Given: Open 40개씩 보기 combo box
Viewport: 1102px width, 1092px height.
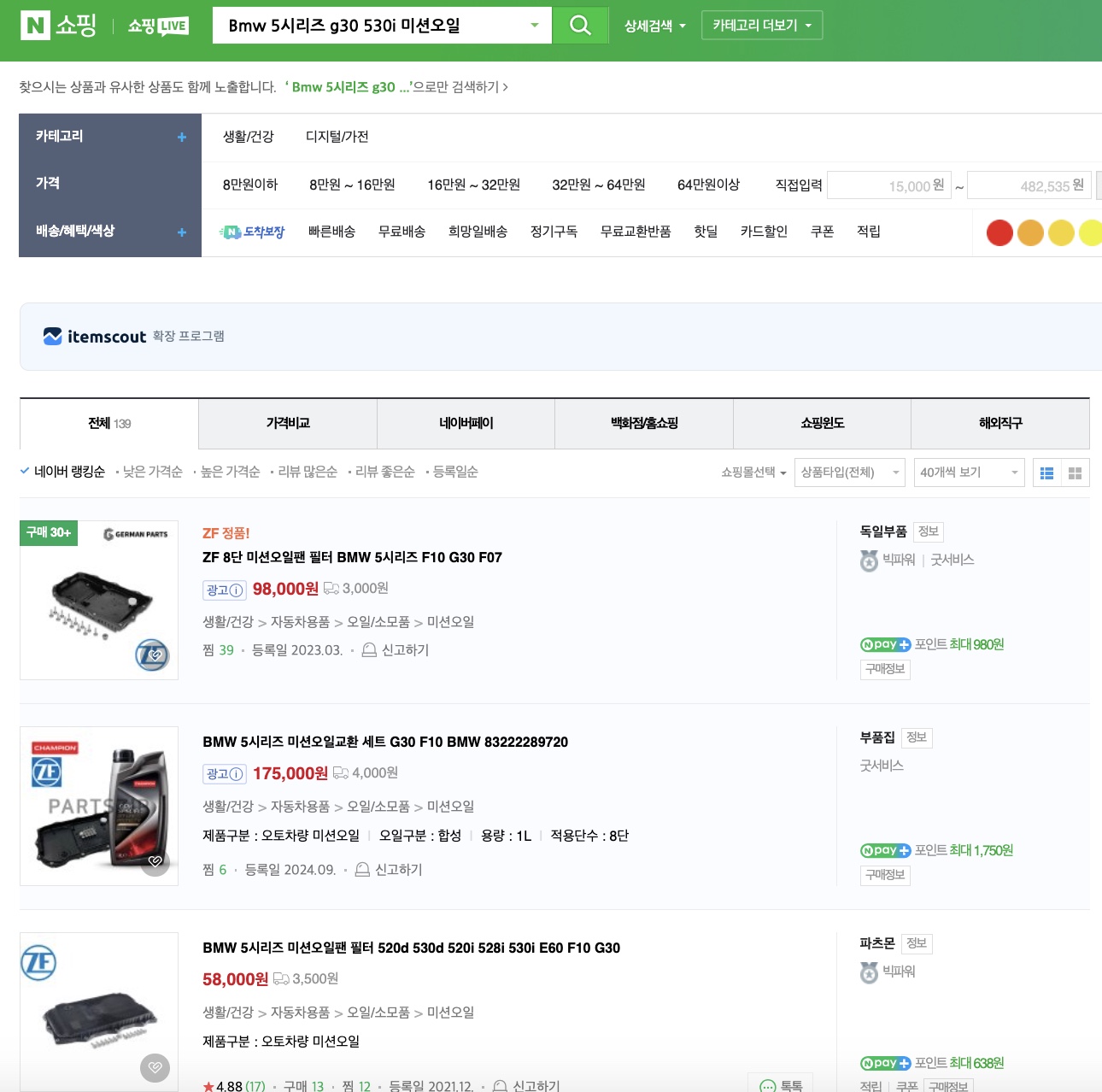Looking at the screenshot, I should [969, 473].
